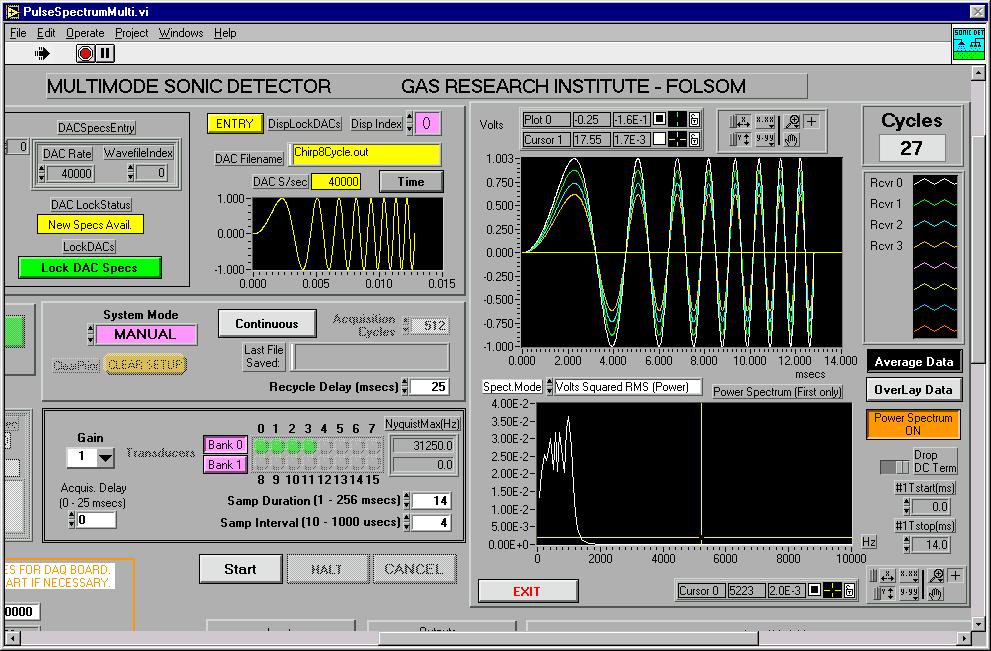Toggle transducer channel 3 LED
The image size is (991, 651).
(x=308, y=446)
